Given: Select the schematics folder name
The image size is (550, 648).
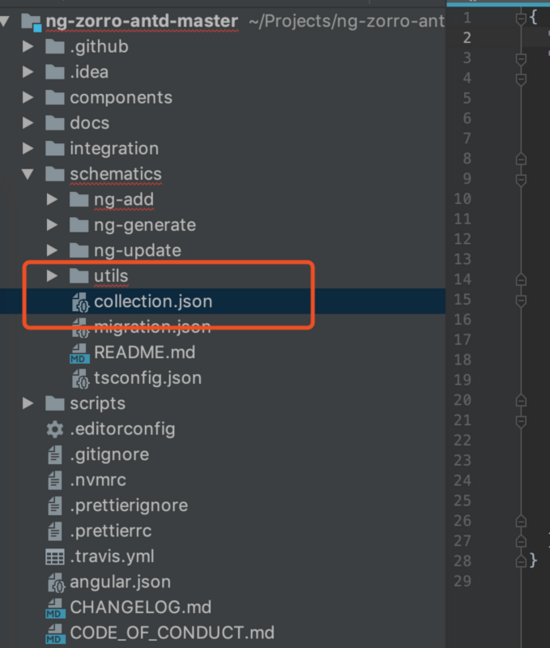Looking at the screenshot, I should point(116,174).
